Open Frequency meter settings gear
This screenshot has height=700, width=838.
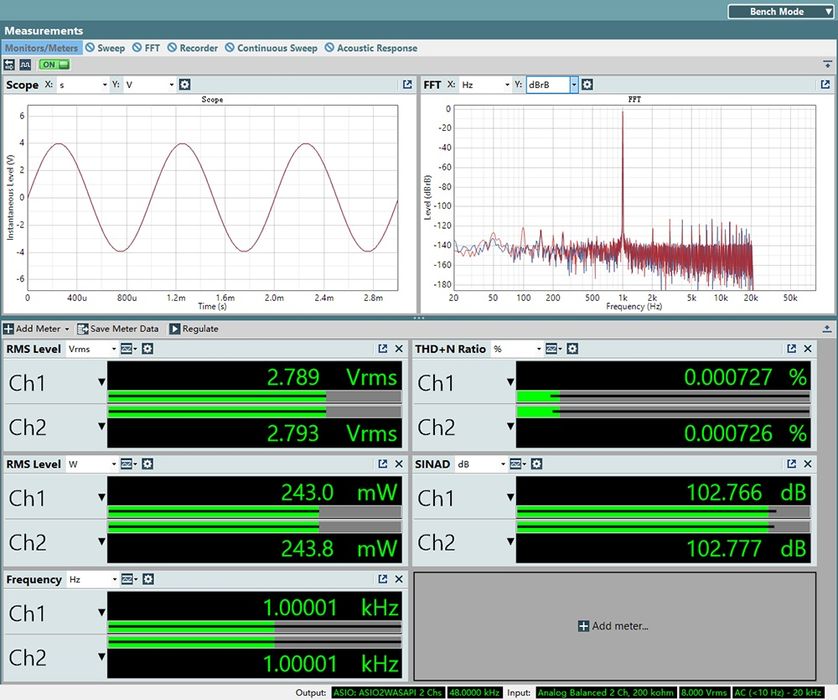pos(148,579)
